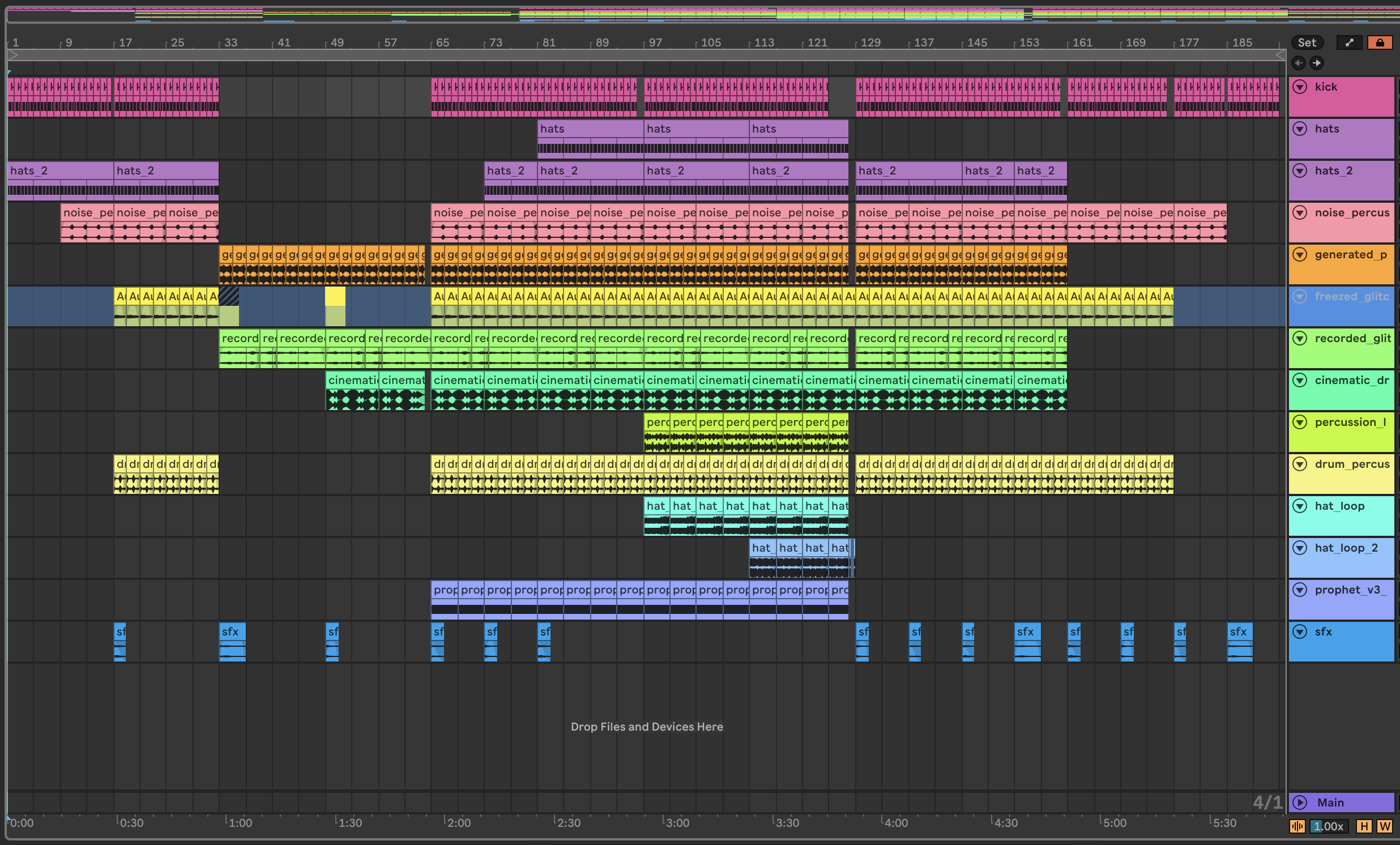1400x845 pixels.
Task: Unfold the frozen freezed_glitc track
Action: tap(1300, 296)
